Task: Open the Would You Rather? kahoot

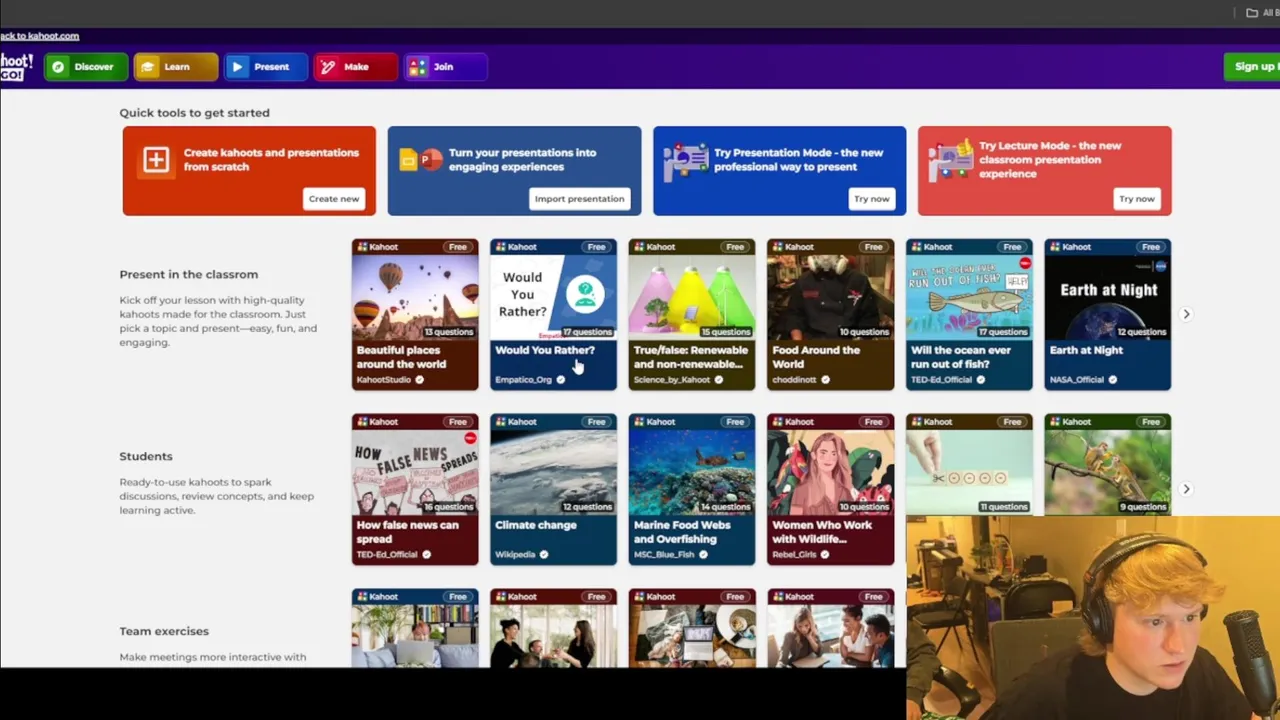Action: 553,314
